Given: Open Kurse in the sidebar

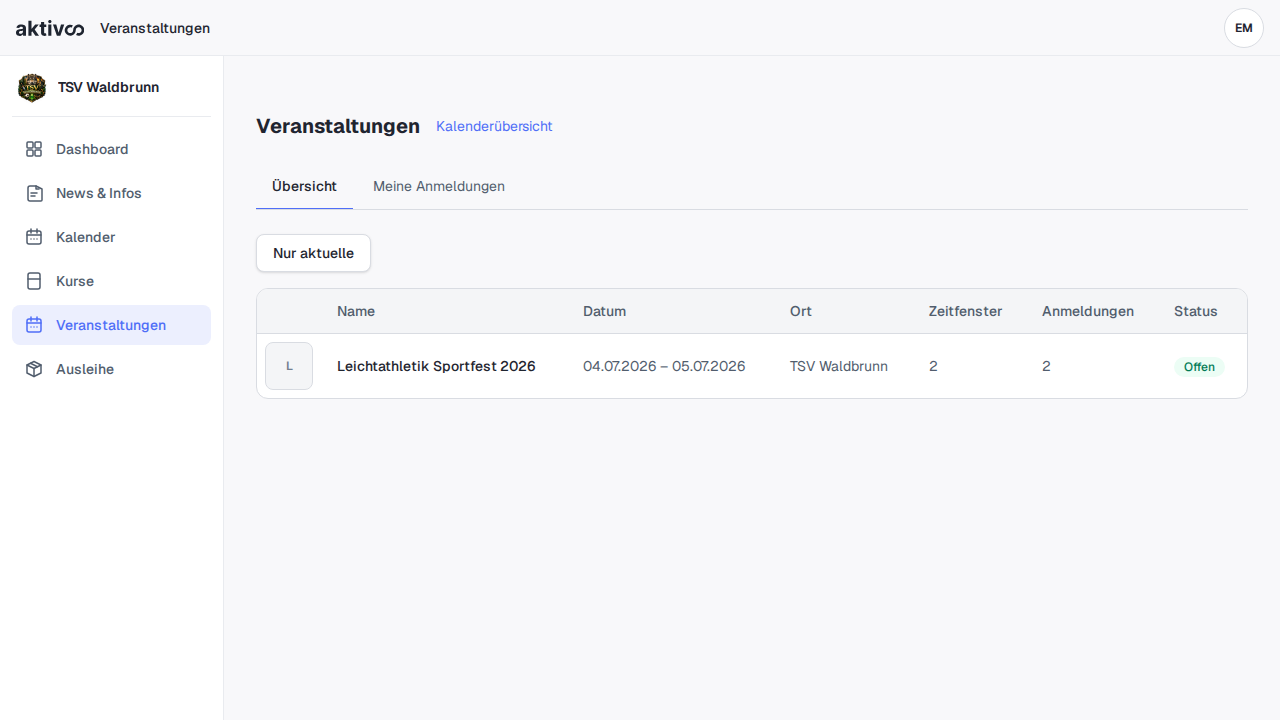Looking at the screenshot, I should (111, 281).
